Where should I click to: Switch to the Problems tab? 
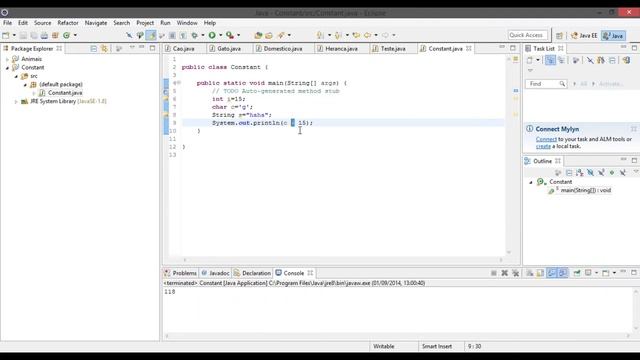(180, 273)
